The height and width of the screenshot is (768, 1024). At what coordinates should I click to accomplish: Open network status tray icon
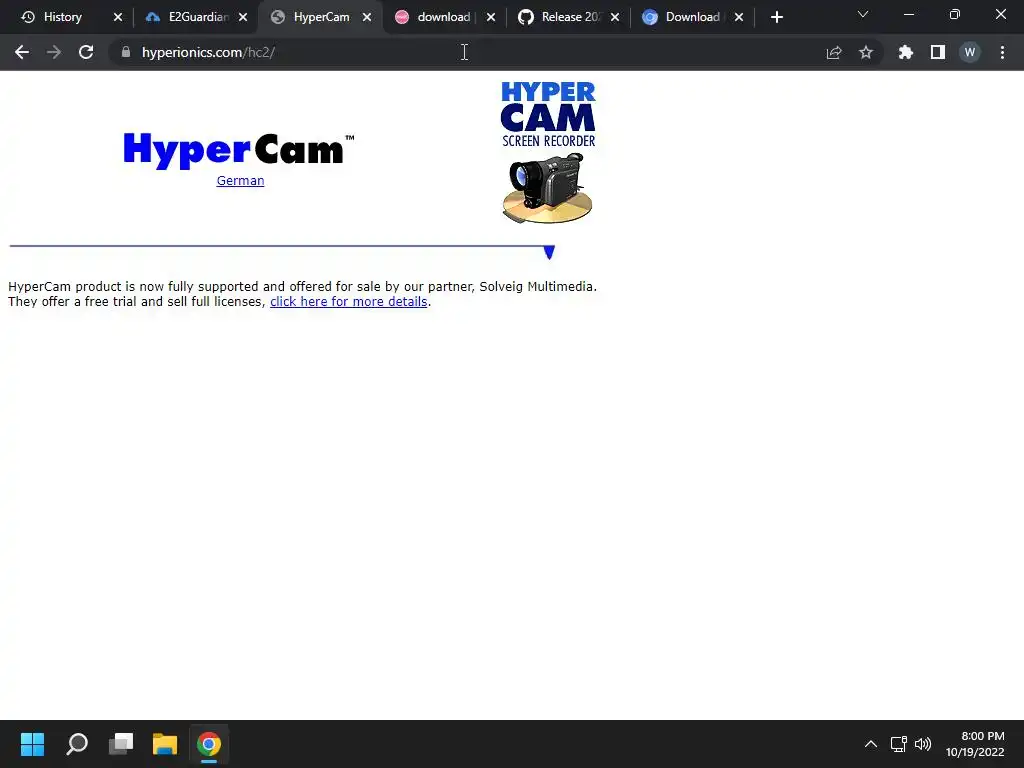pyautogui.click(x=899, y=744)
